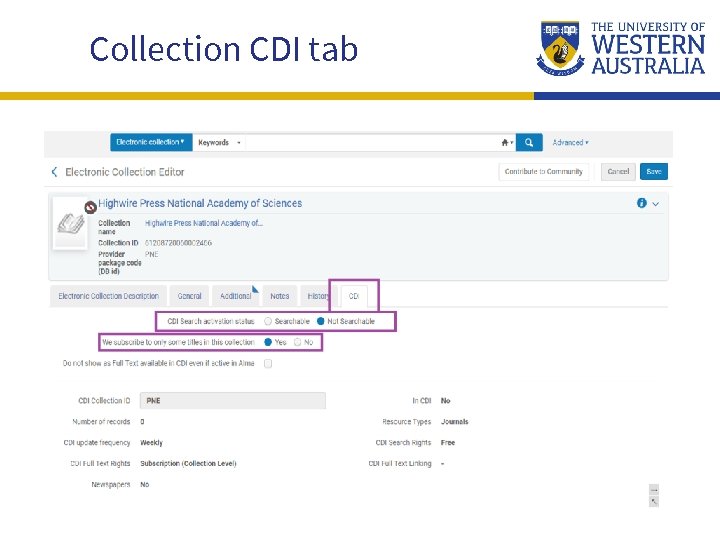The image size is (720, 540).
Task: Click the blue info icon
Action: [x=641, y=203]
